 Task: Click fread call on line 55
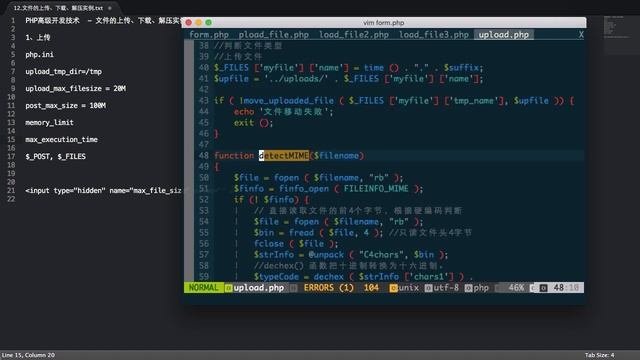point(301,233)
